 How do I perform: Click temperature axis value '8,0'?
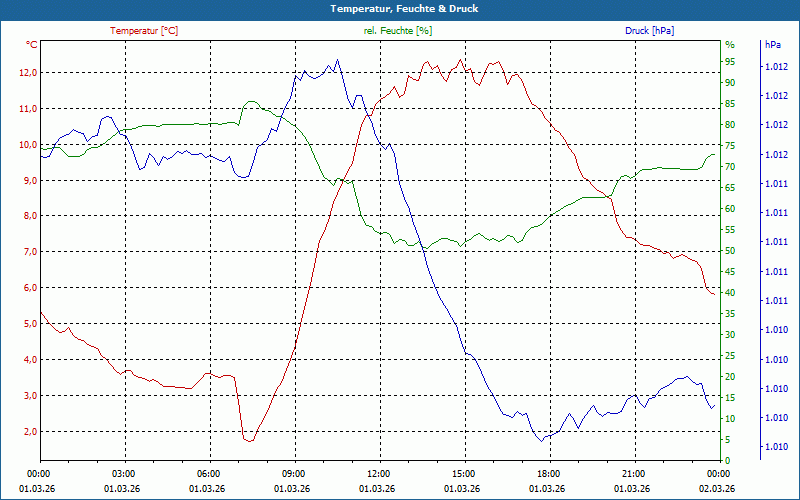coord(30,216)
